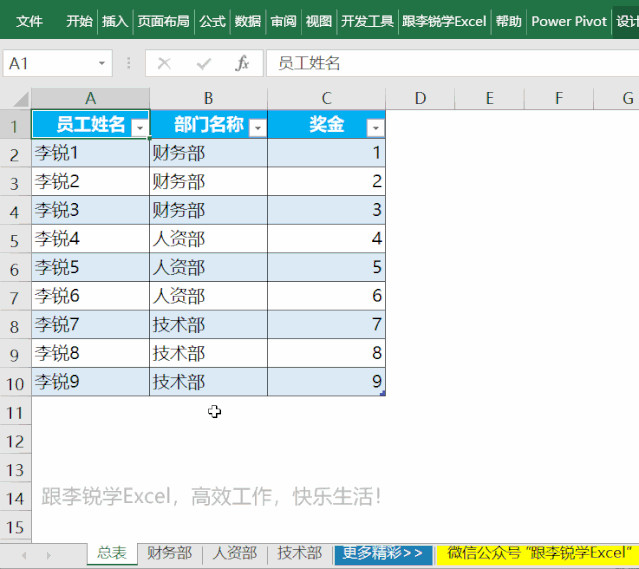The image size is (639, 569).
Task: Select bonus cell with value 1
Action: point(326,153)
